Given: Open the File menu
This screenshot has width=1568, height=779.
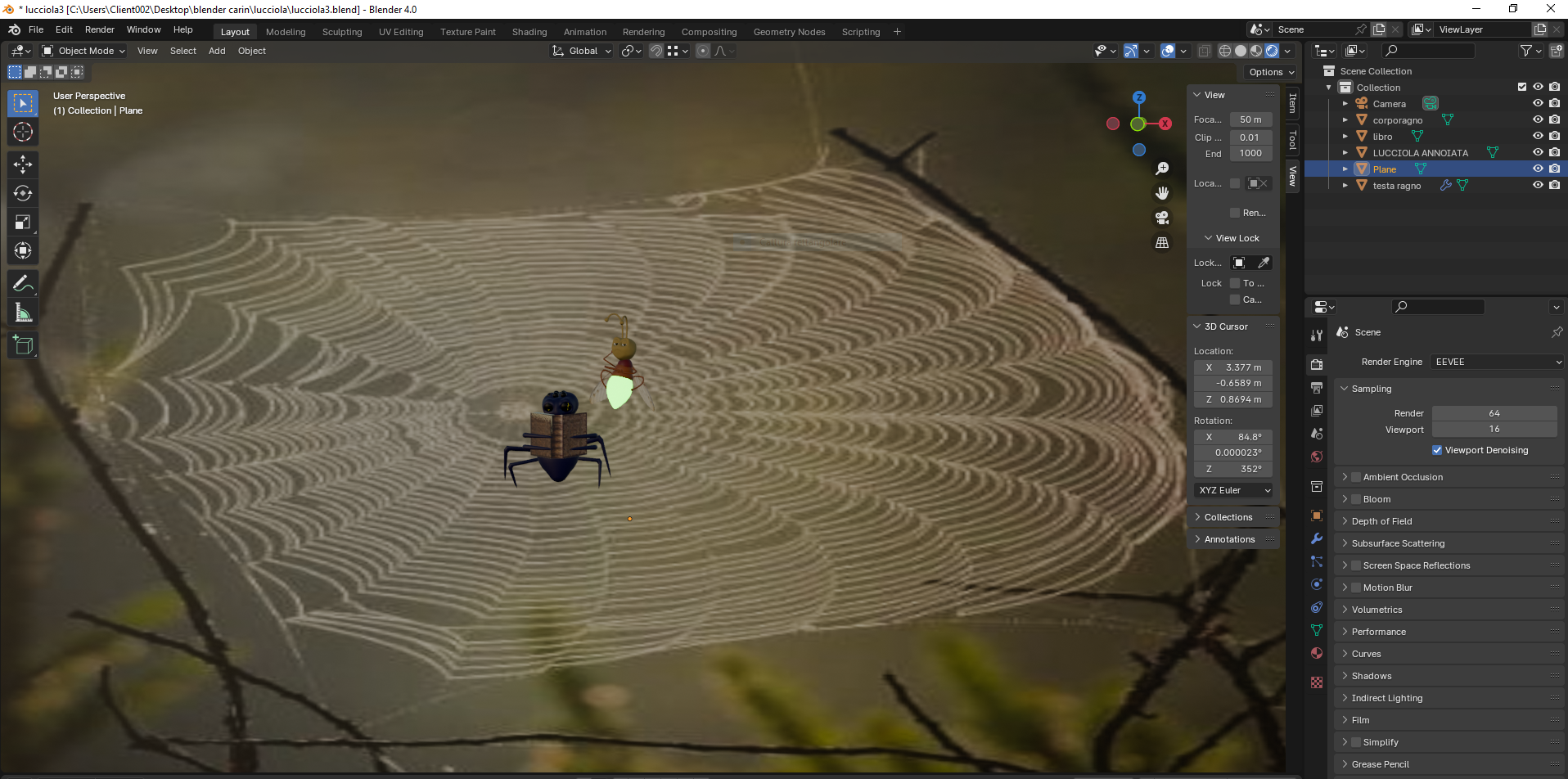Looking at the screenshot, I should coord(36,29).
